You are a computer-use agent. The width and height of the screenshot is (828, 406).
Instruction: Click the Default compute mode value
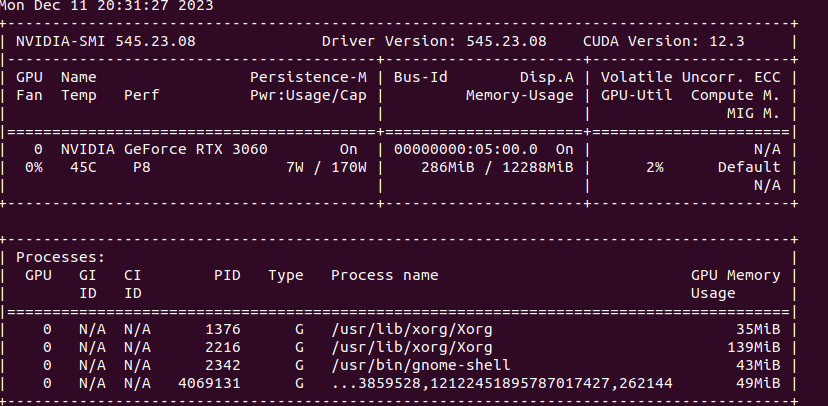749,167
